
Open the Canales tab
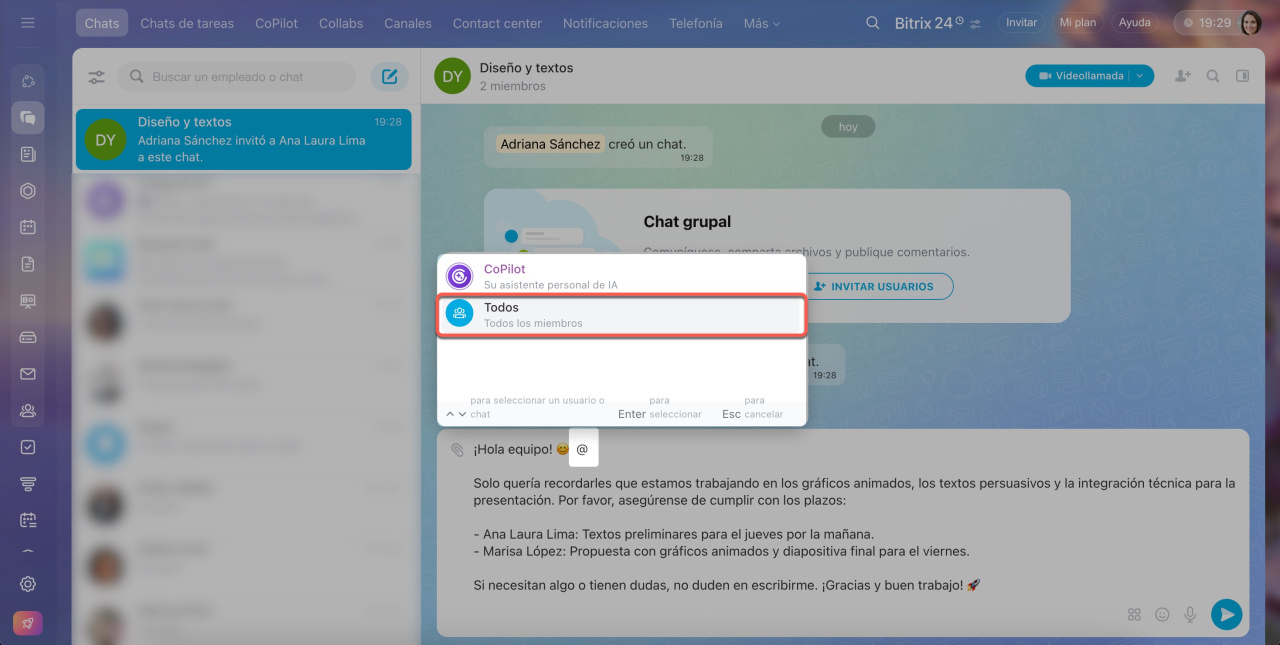(408, 23)
